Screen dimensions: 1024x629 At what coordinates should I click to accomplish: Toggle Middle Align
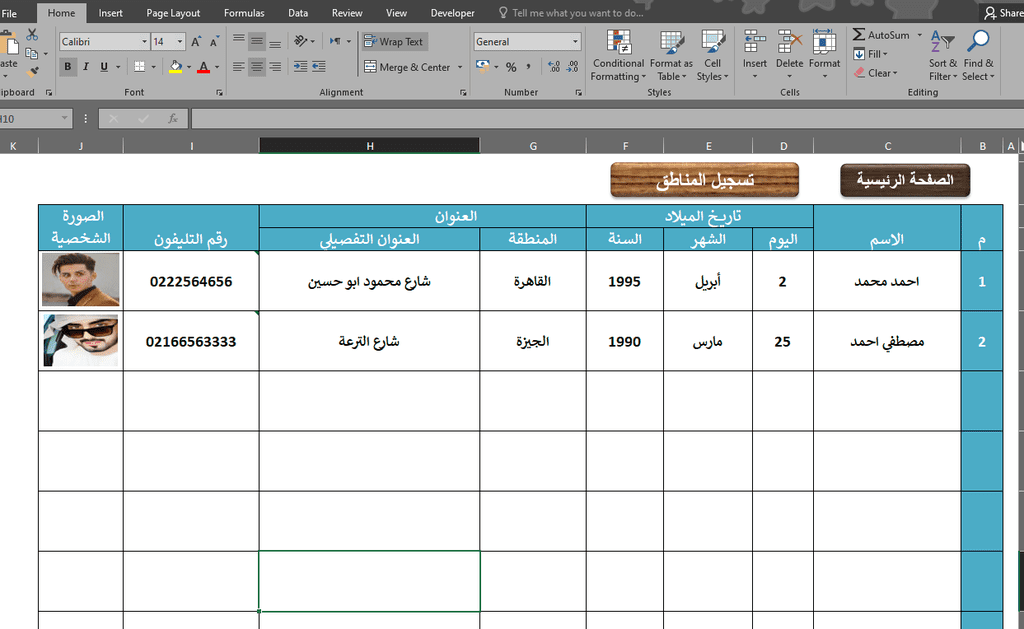point(257,41)
